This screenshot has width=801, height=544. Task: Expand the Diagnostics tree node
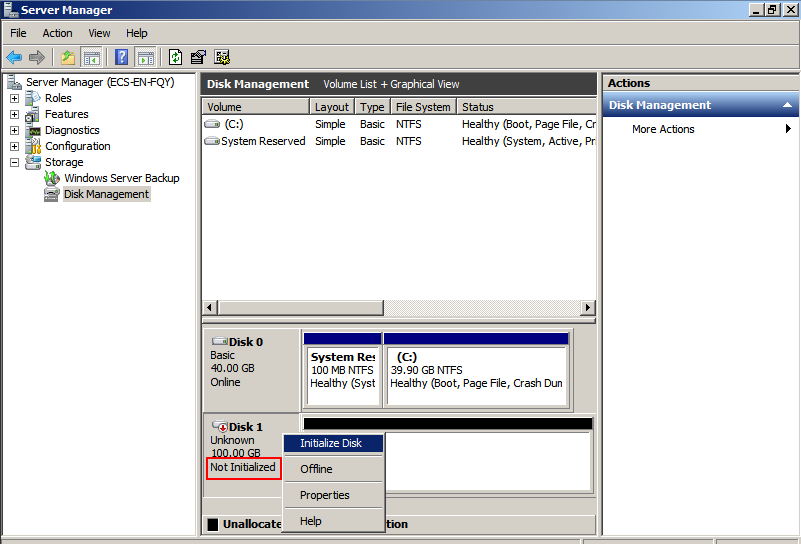tap(15, 130)
